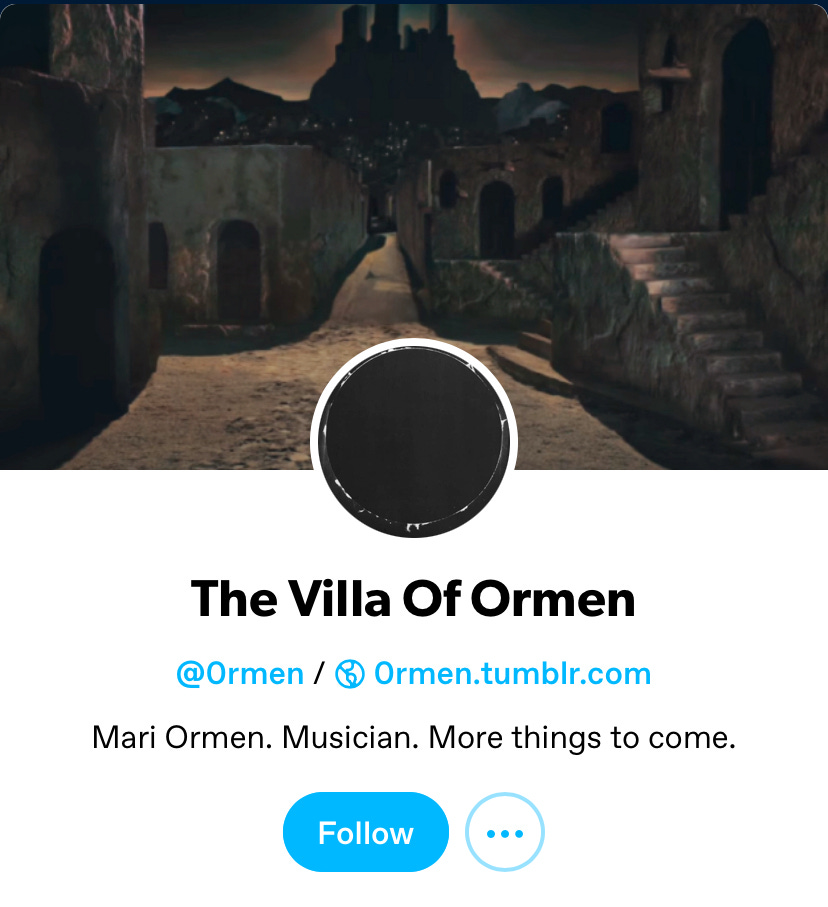Select the blog title The Villa Of Ormen

point(414,599)
